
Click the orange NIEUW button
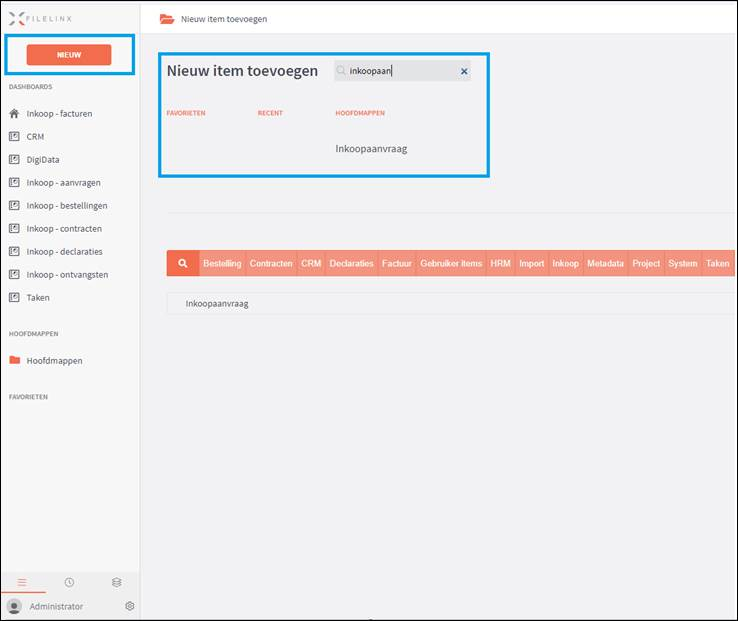(x=69, y=54)
